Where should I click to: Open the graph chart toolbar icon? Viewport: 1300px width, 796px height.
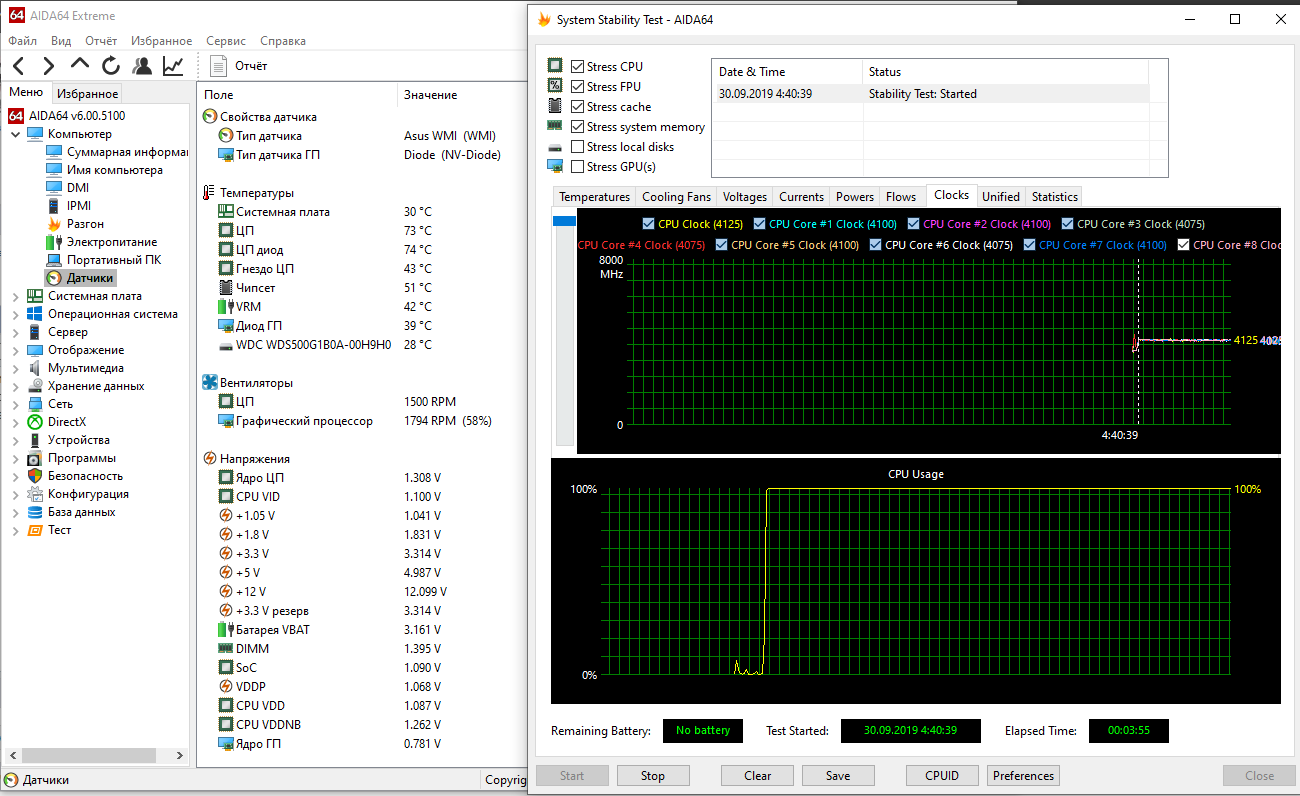pos(173,66)
